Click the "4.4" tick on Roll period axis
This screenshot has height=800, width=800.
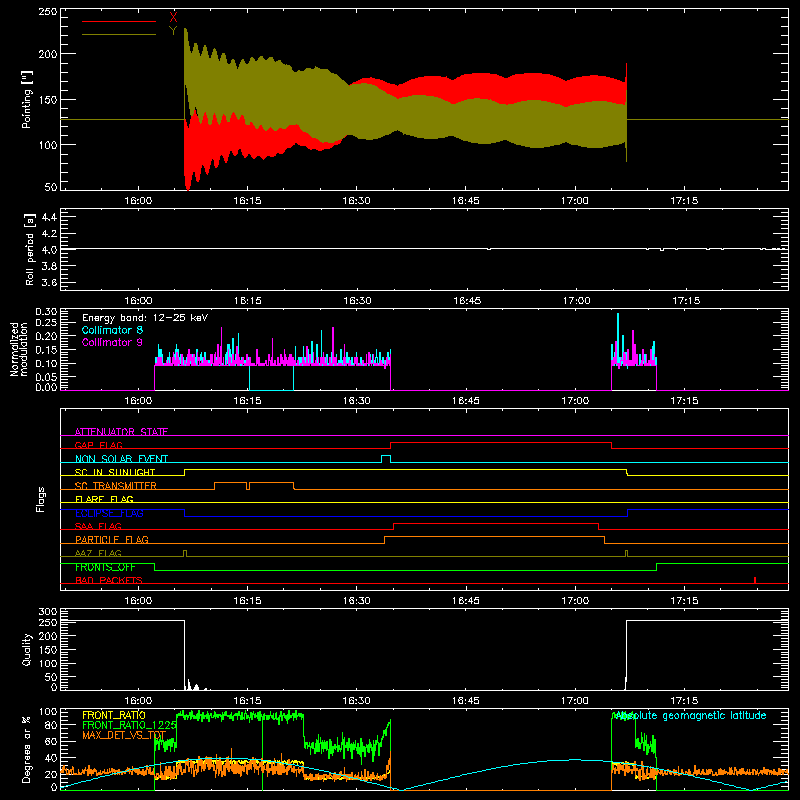point(49,217)
